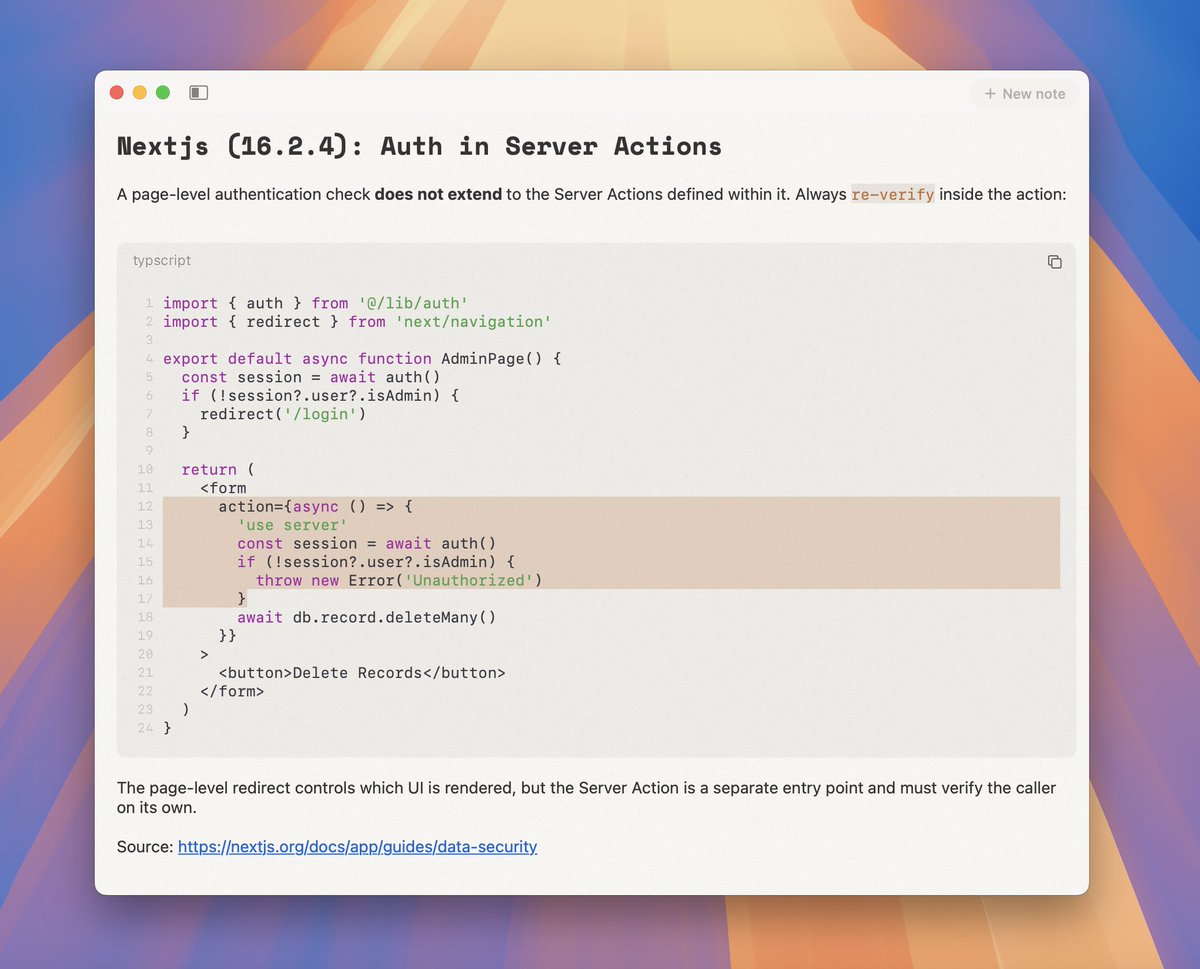Click the top-level 'const session = await auth()' line

pos(311,377)
